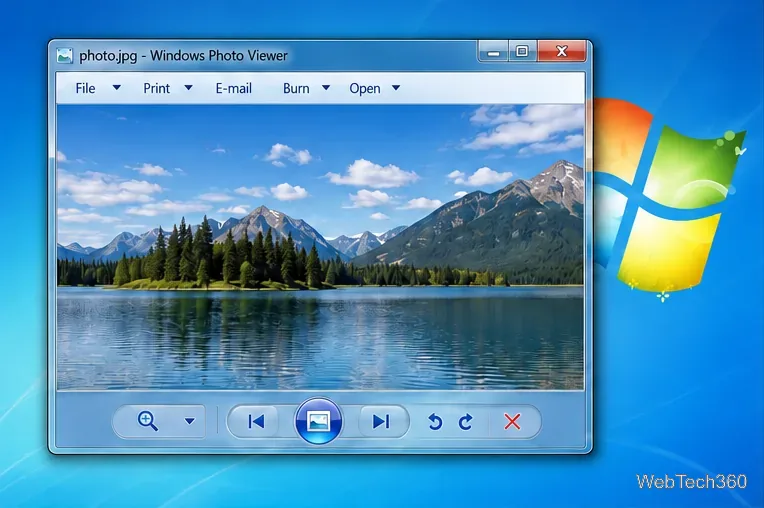Screen dimensions: 764x508
Task: Maximize the Windows Photo Viewer window
Action: tap(522, 51)
